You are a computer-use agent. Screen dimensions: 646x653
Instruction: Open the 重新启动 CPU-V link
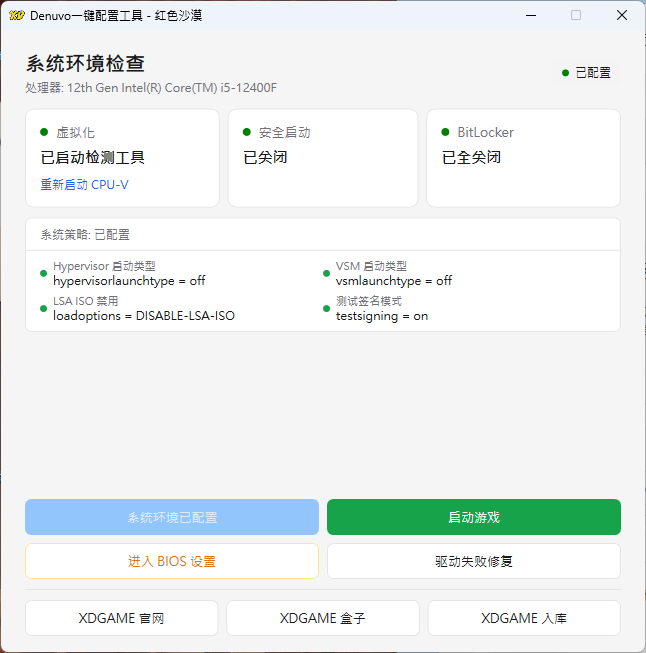[x=84, y=185]
